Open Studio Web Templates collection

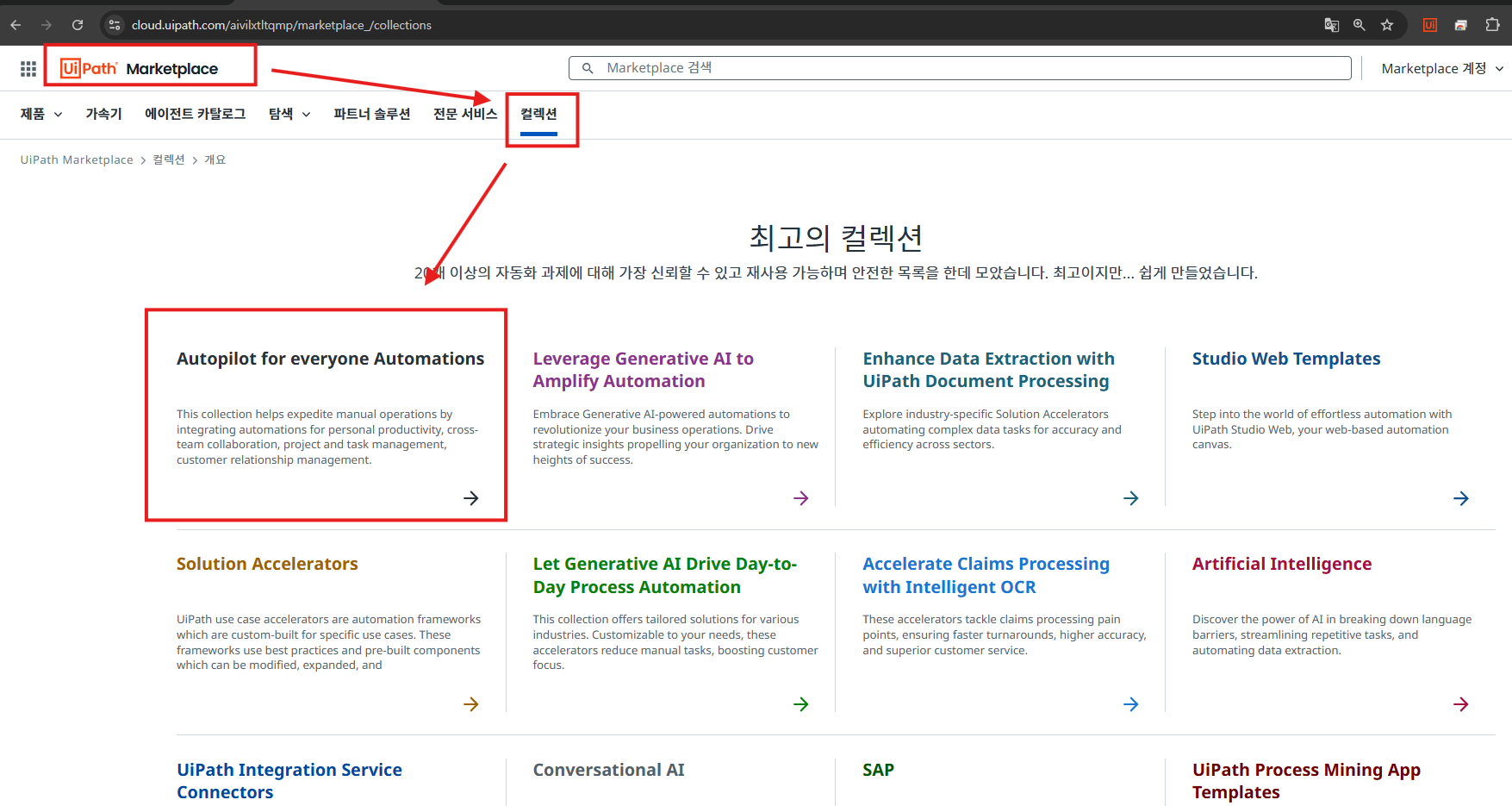click(x=1286, y=359)
